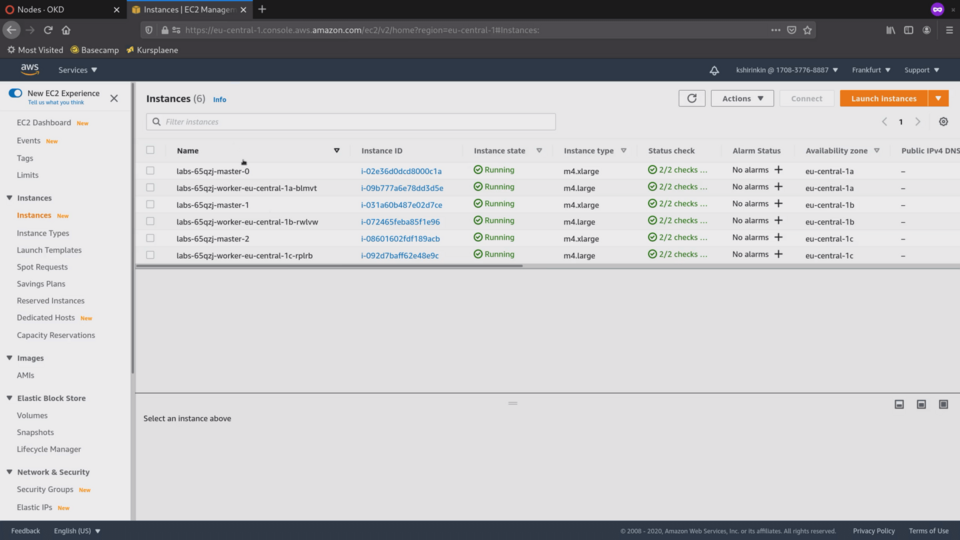Screen dimensions: 960x540
Task: Open a new browser tab
Action: [262, 9]
